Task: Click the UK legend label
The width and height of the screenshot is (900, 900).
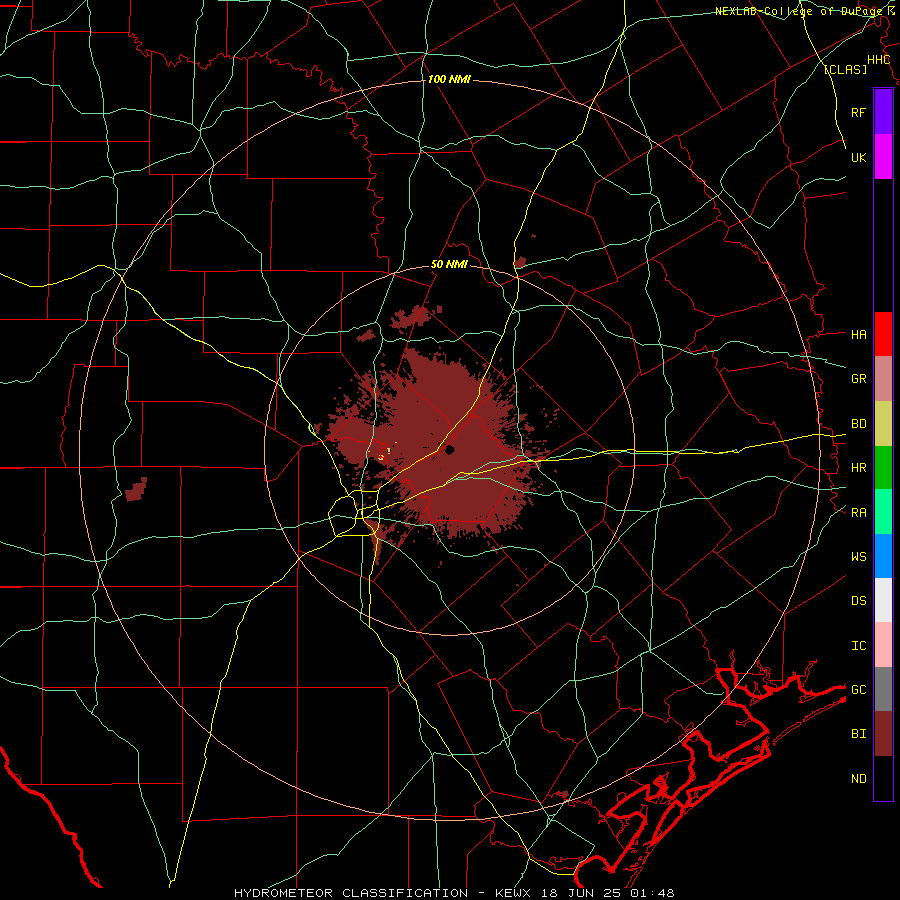Action: pos(858,157)
